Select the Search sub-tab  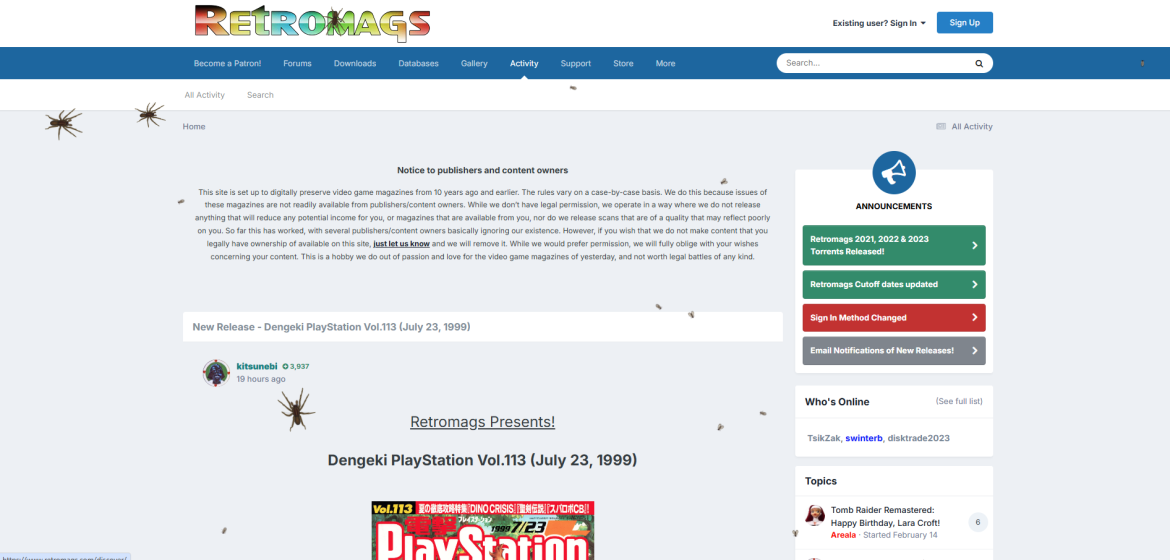[x=260, y=95]
